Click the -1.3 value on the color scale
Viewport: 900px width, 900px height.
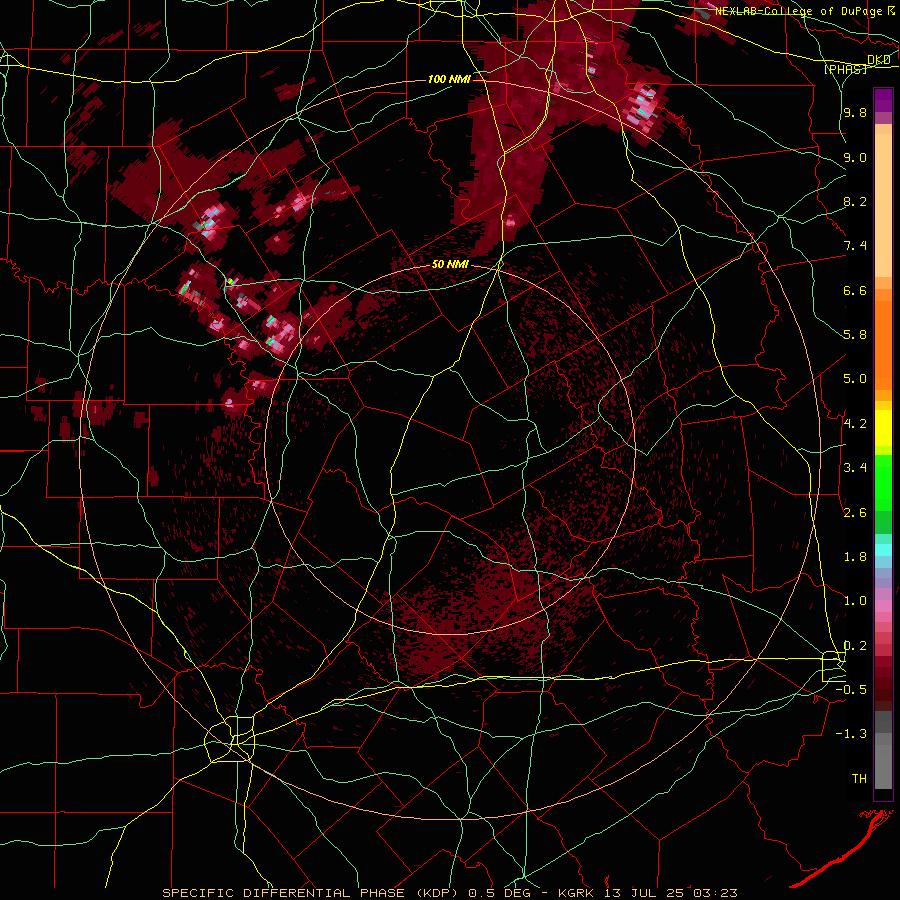pos(851,734)
